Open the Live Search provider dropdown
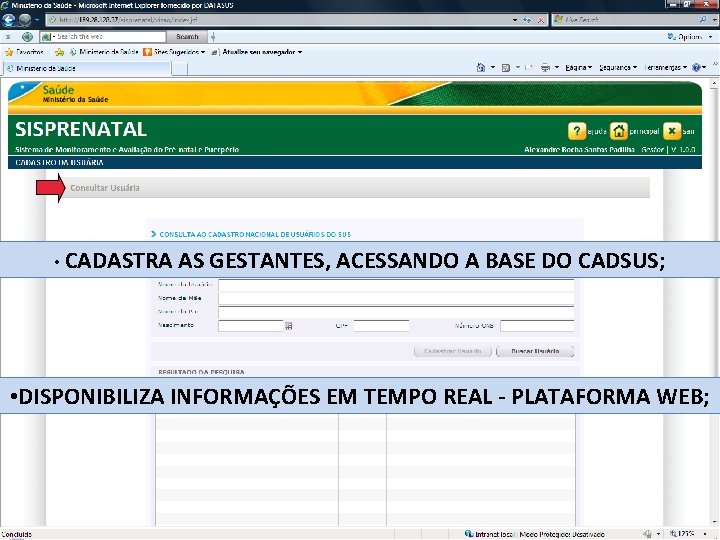 (x=714, y=20)
